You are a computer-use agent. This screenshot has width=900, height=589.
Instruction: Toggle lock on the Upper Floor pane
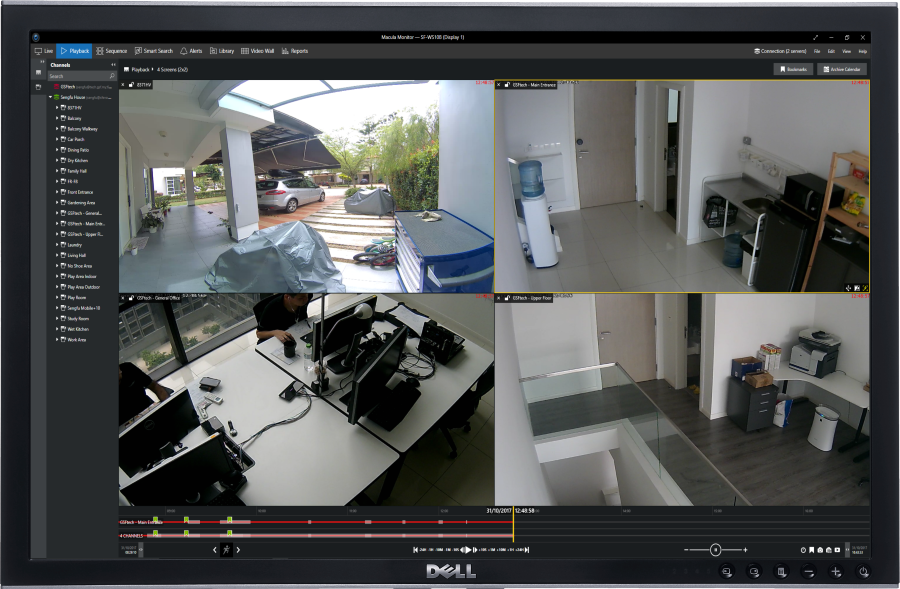(x=507, y=298)
